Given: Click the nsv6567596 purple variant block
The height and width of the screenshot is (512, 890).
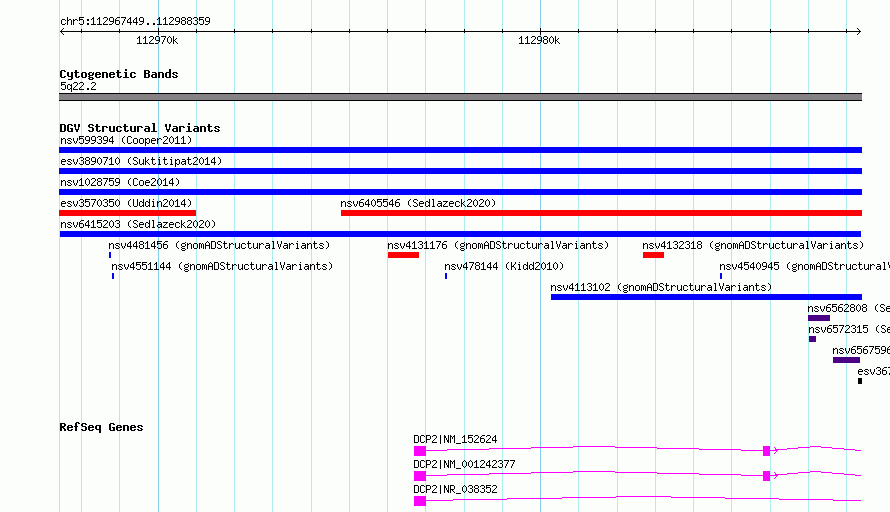Looking at the screenshot, I should [x=846, y=360].
